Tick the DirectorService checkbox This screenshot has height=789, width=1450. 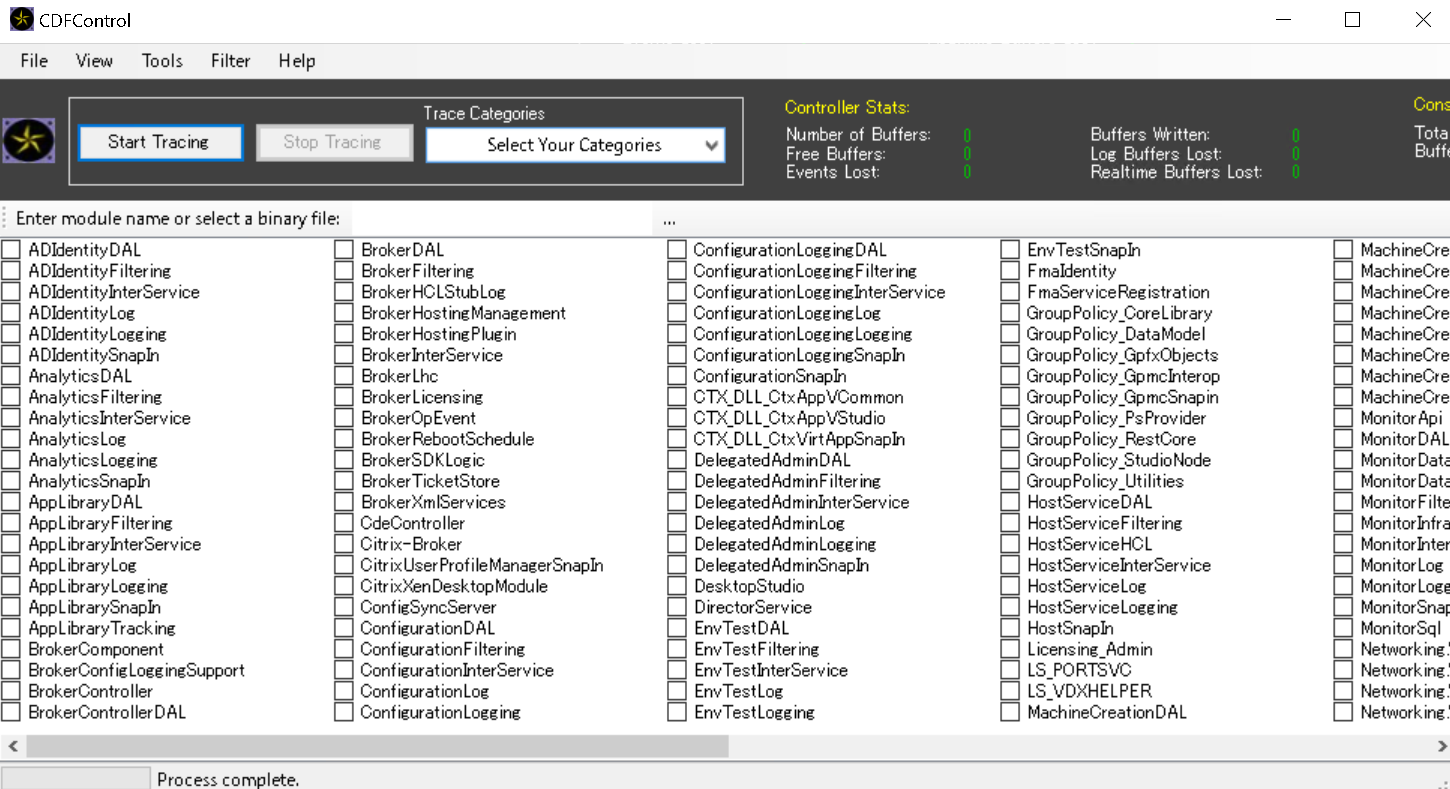[677, 607]
